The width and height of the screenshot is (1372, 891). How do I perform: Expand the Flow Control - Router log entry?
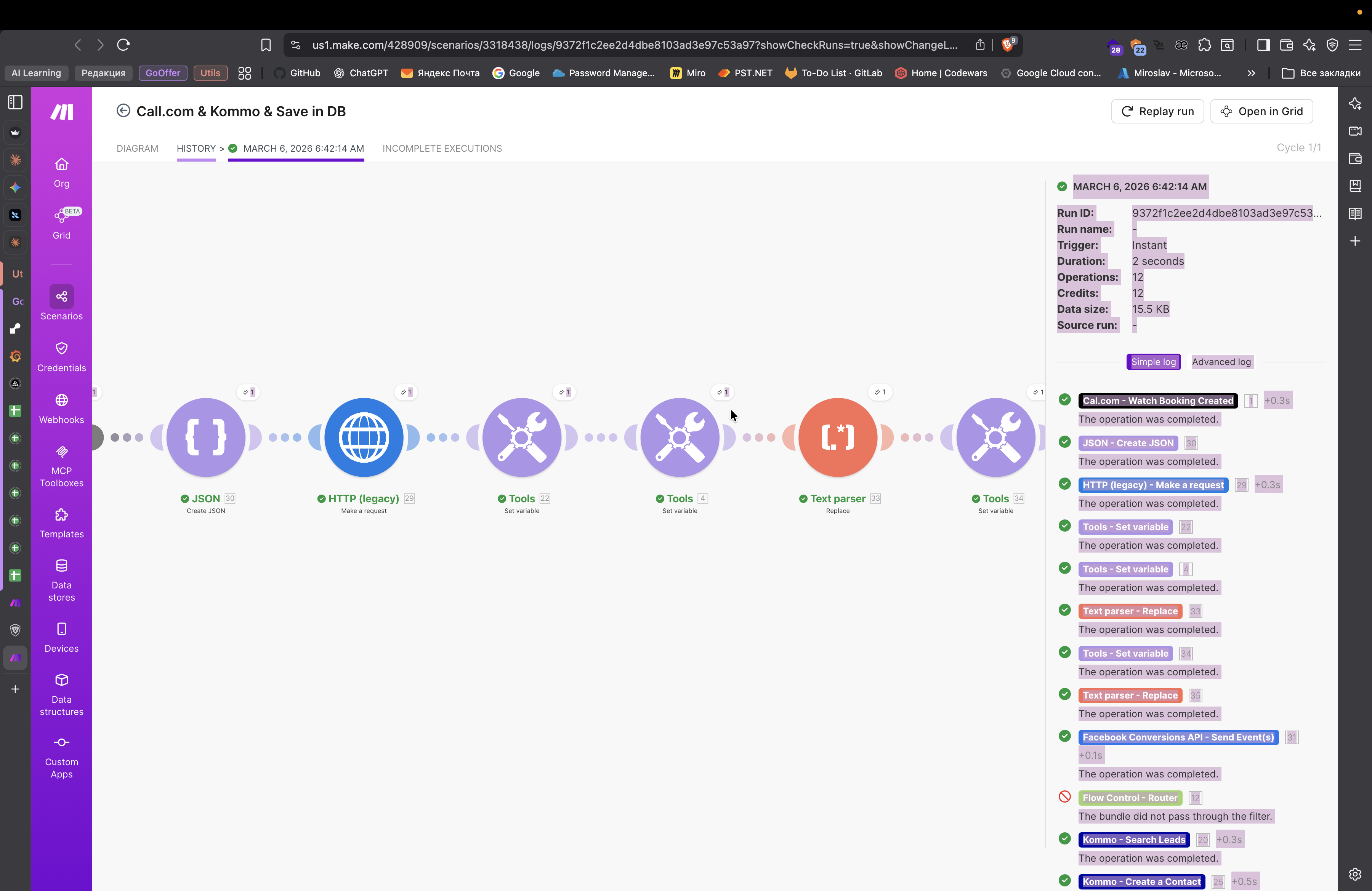tap(1130, 798)
